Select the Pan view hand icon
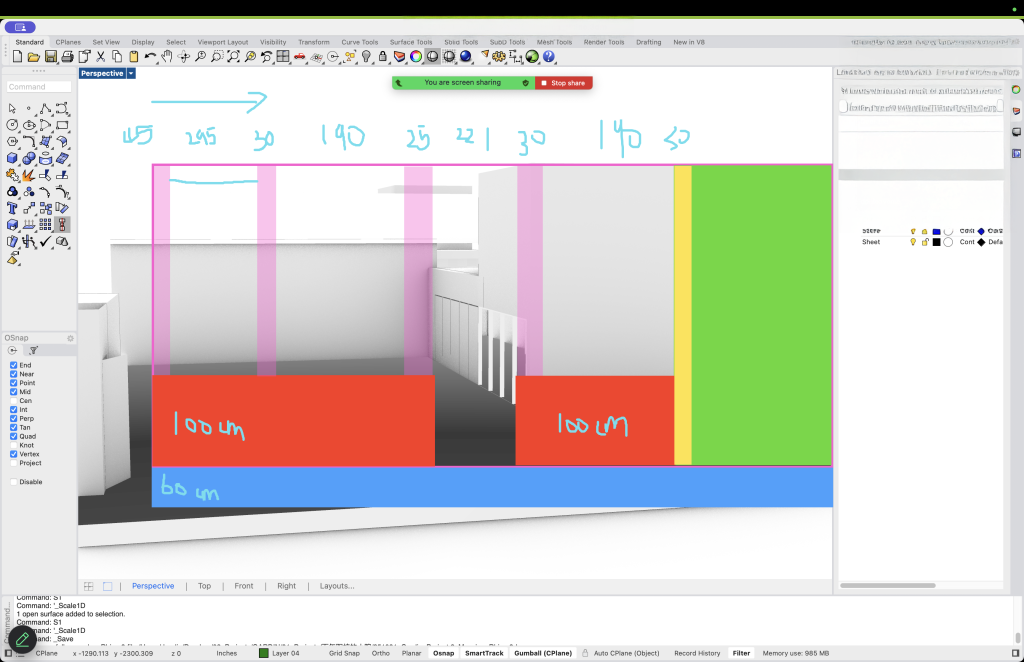 [x=167, y=57]
